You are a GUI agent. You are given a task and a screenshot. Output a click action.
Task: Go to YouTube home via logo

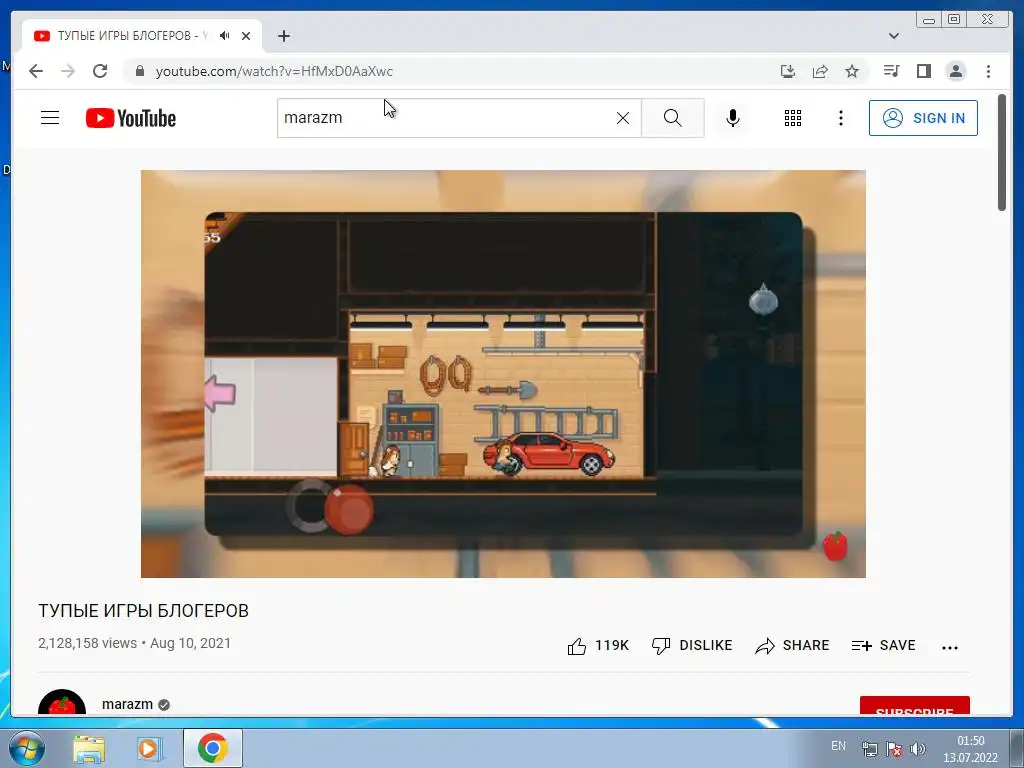pos(131,118)
